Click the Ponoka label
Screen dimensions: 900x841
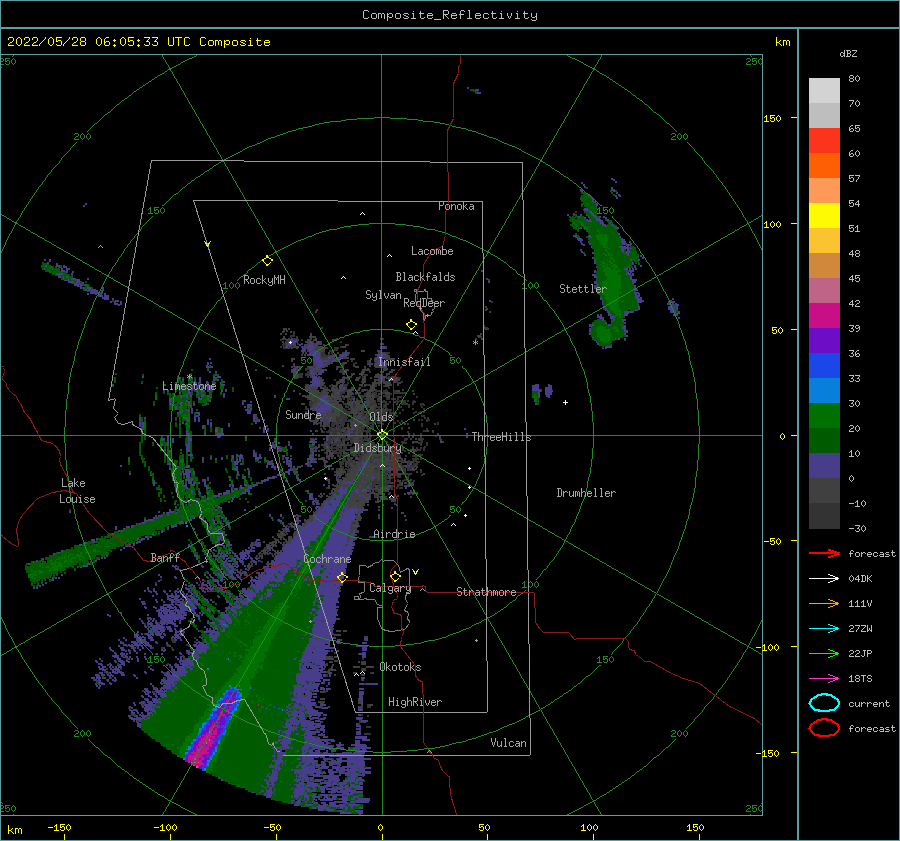pos(456,206)
